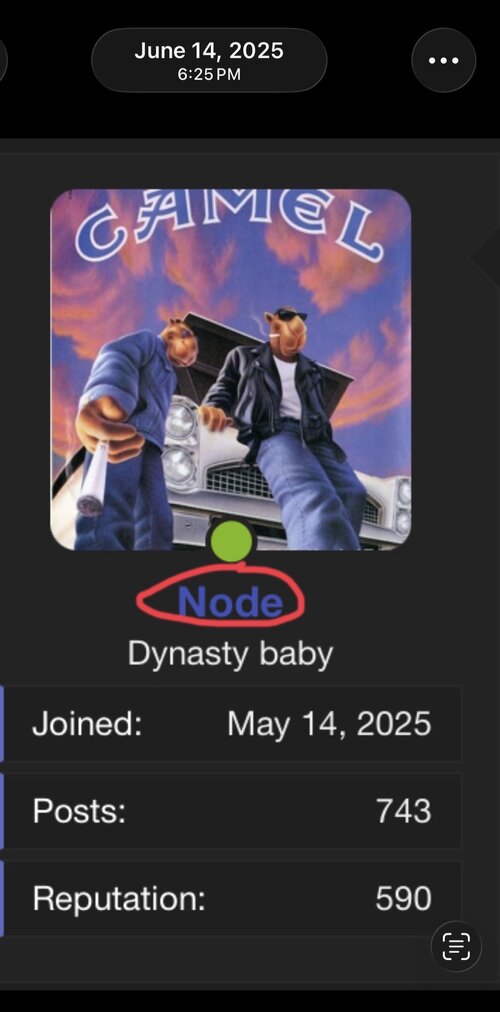Click the May 14, 2025 join date
500x1012 pixels.
coord(329,724)
